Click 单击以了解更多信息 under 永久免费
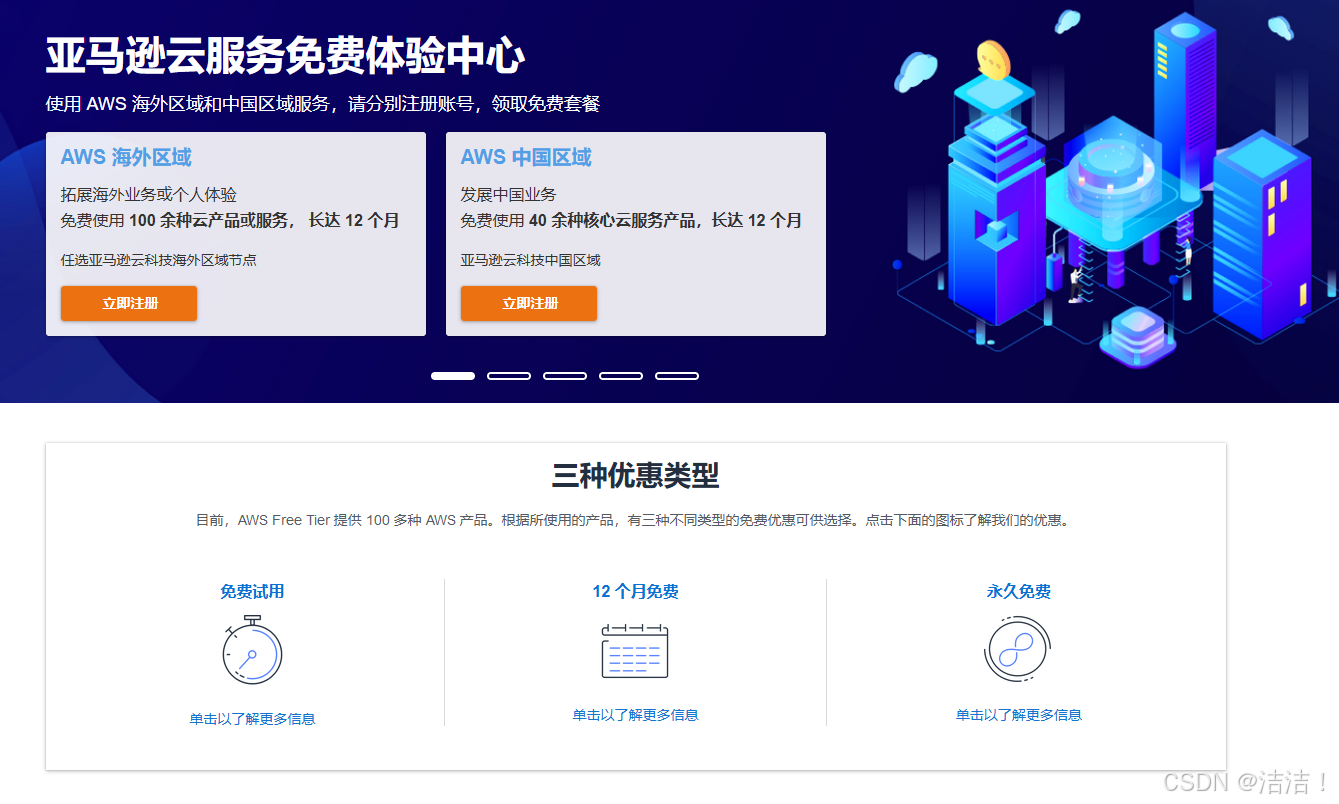Viewport: 1339px width, 804px height. click(x=1019, y=715)
